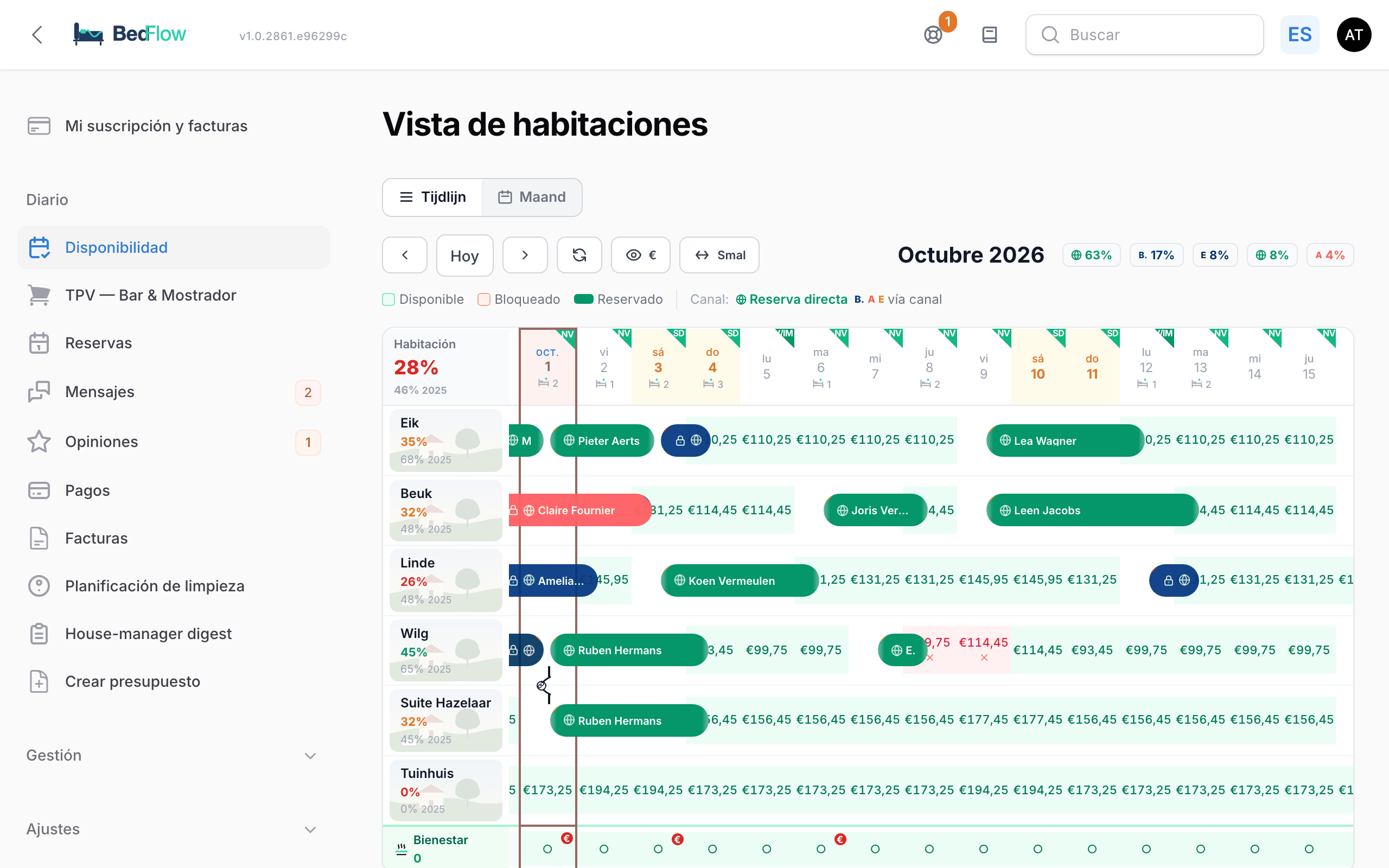Click the Hoy button
This screenshot has width=1389, height=868.
pos(464,256)
